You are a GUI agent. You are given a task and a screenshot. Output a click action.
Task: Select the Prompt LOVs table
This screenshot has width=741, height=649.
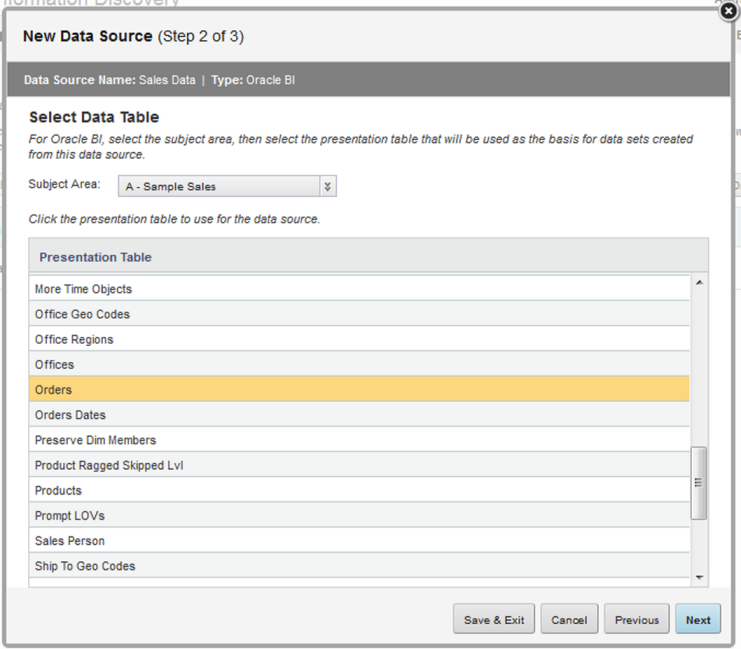point(359,515)
